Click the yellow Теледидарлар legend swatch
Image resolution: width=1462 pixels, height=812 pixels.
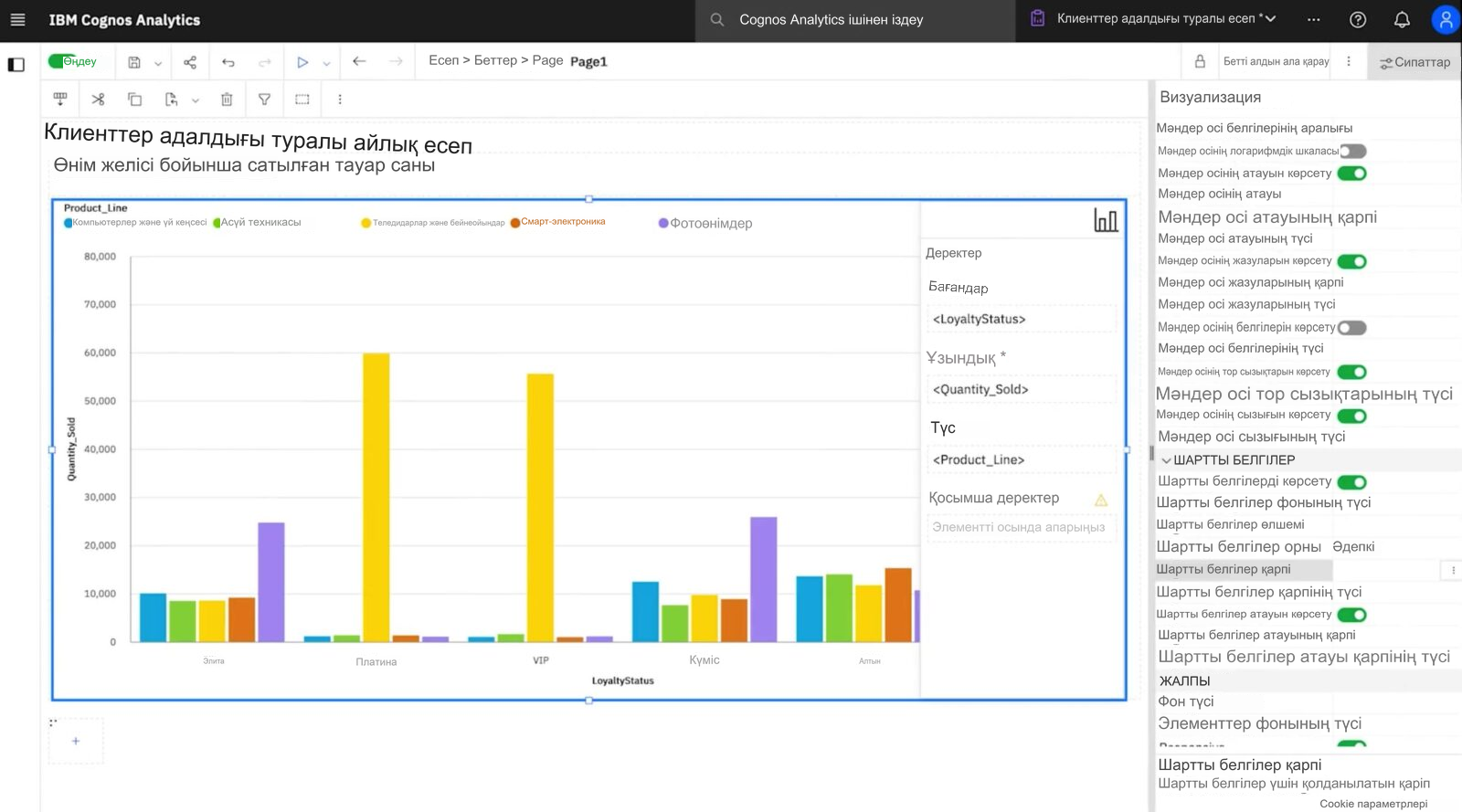[x=366, y=223]
